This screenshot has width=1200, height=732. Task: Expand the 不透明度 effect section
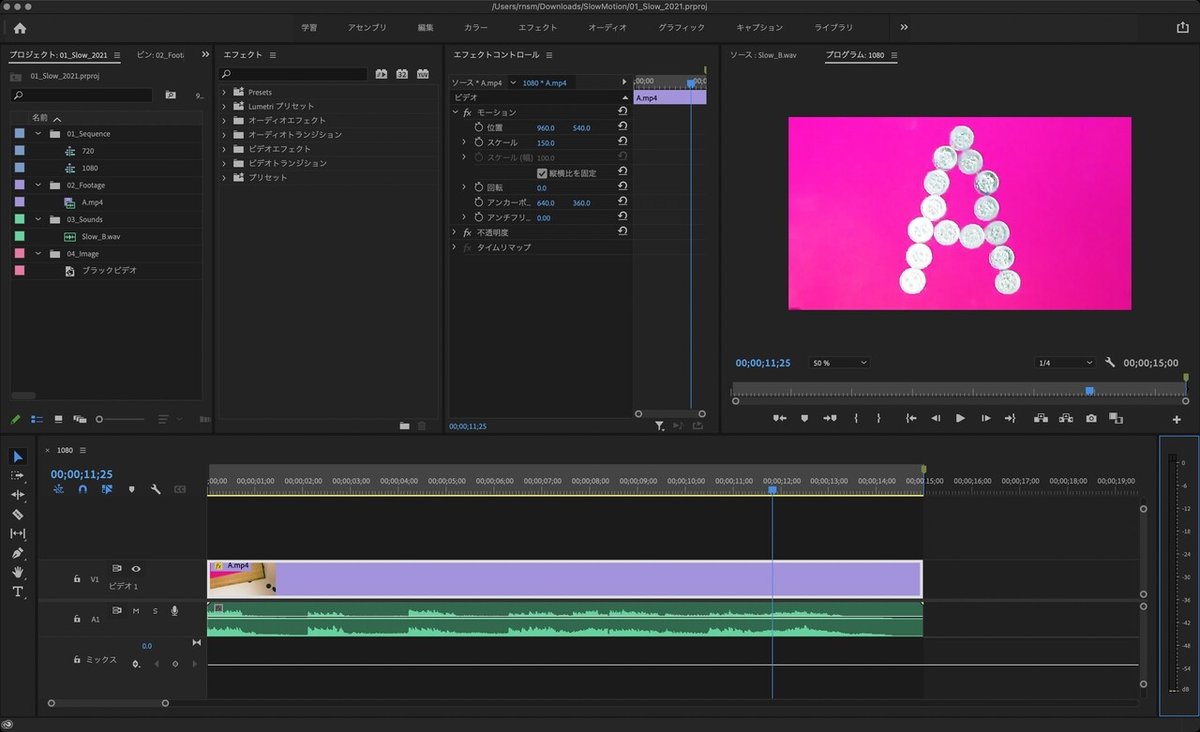coord(454,232)
